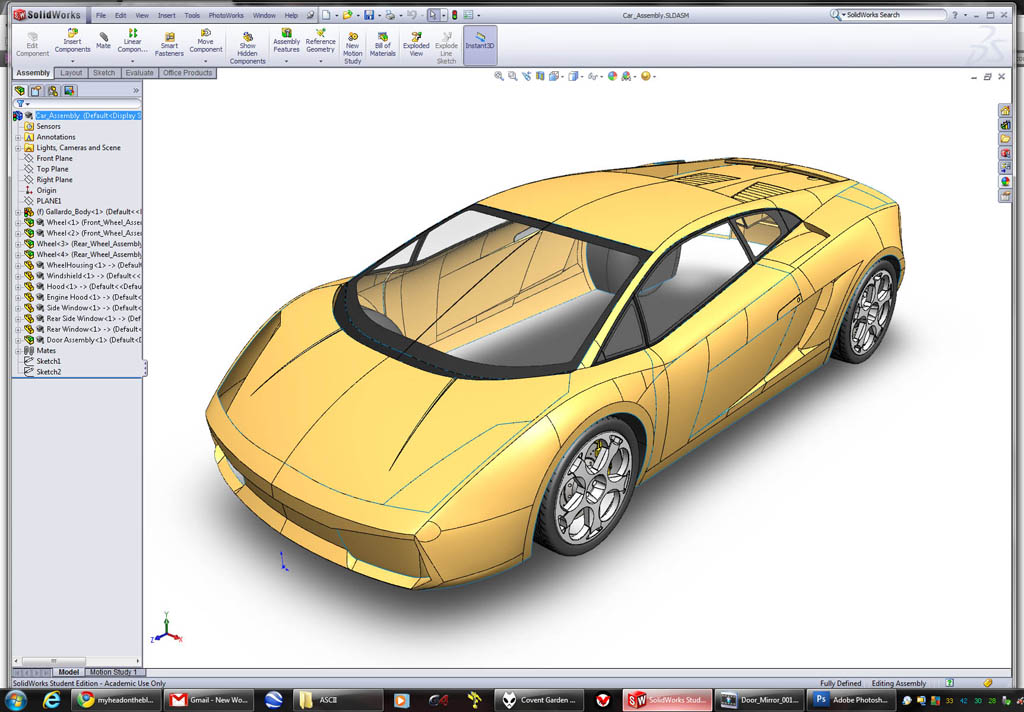Open the Insert menu
The width and height of the screenshot is (1024, 712).
167,15
